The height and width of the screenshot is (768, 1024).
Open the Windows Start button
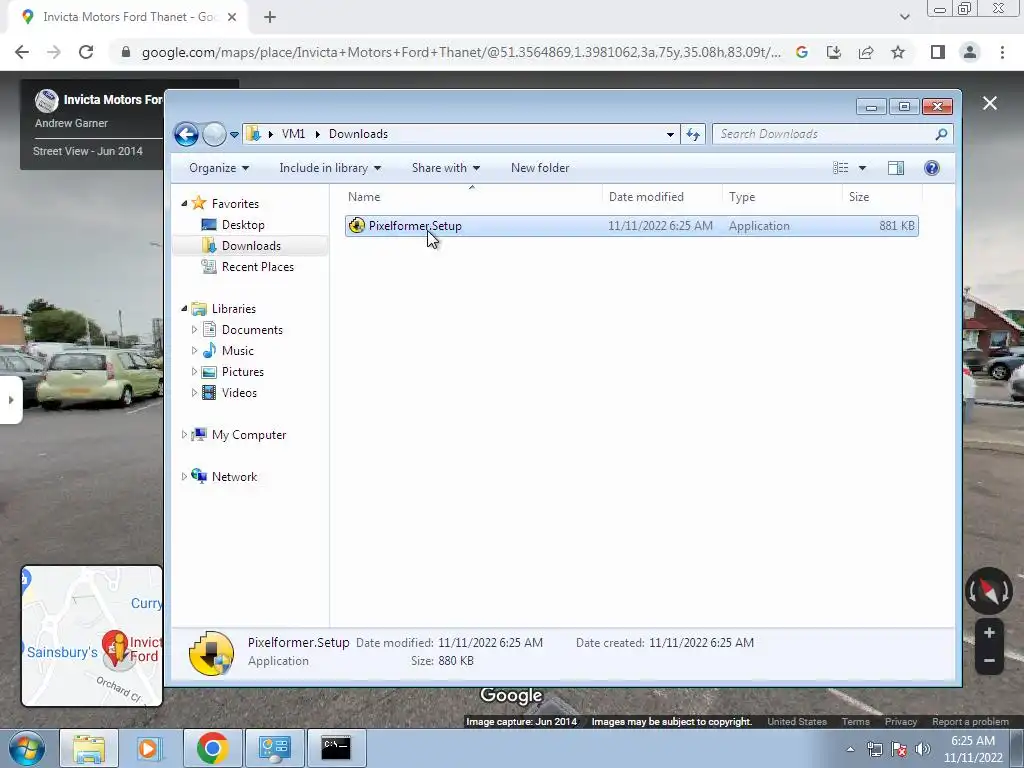pos(26,748)
